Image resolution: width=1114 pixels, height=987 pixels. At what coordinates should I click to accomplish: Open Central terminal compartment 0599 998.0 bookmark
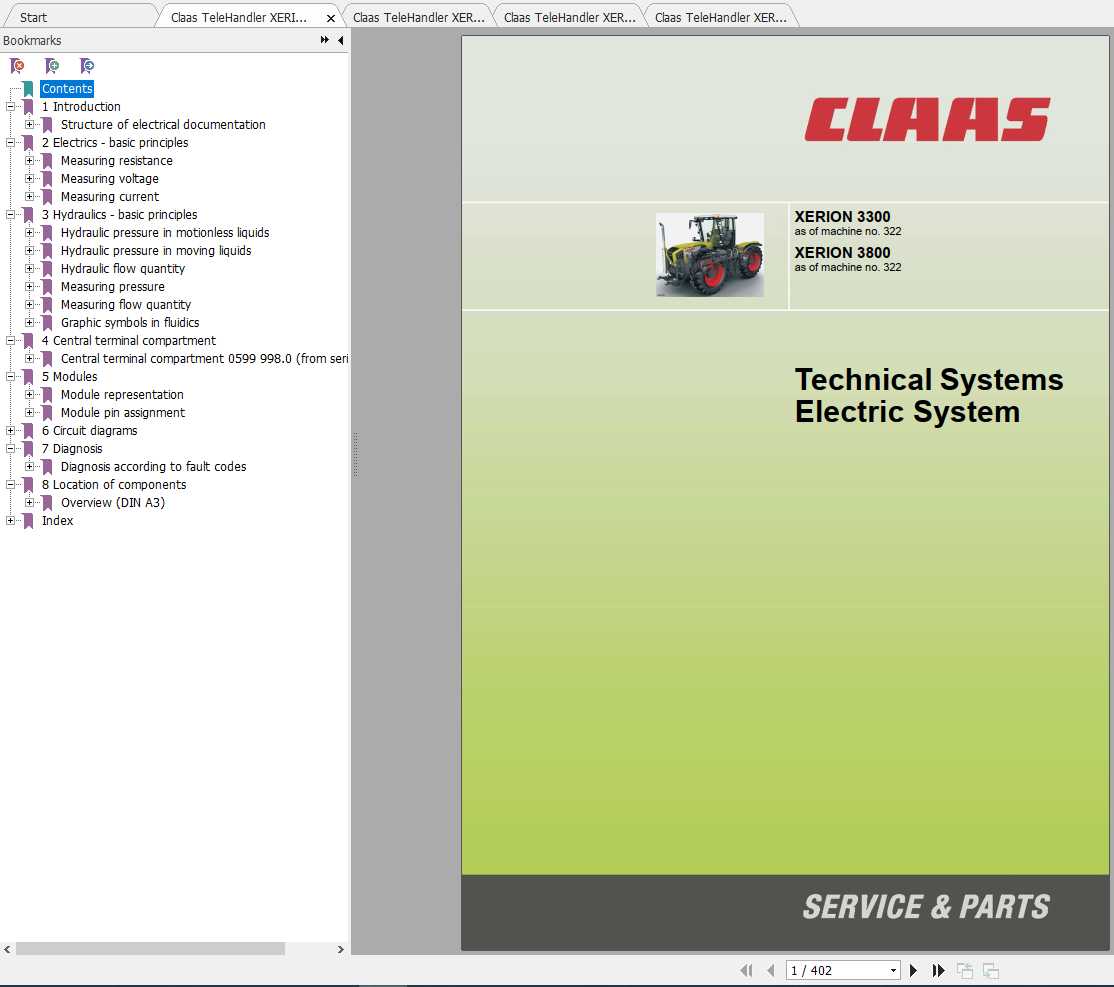(205, 358)
